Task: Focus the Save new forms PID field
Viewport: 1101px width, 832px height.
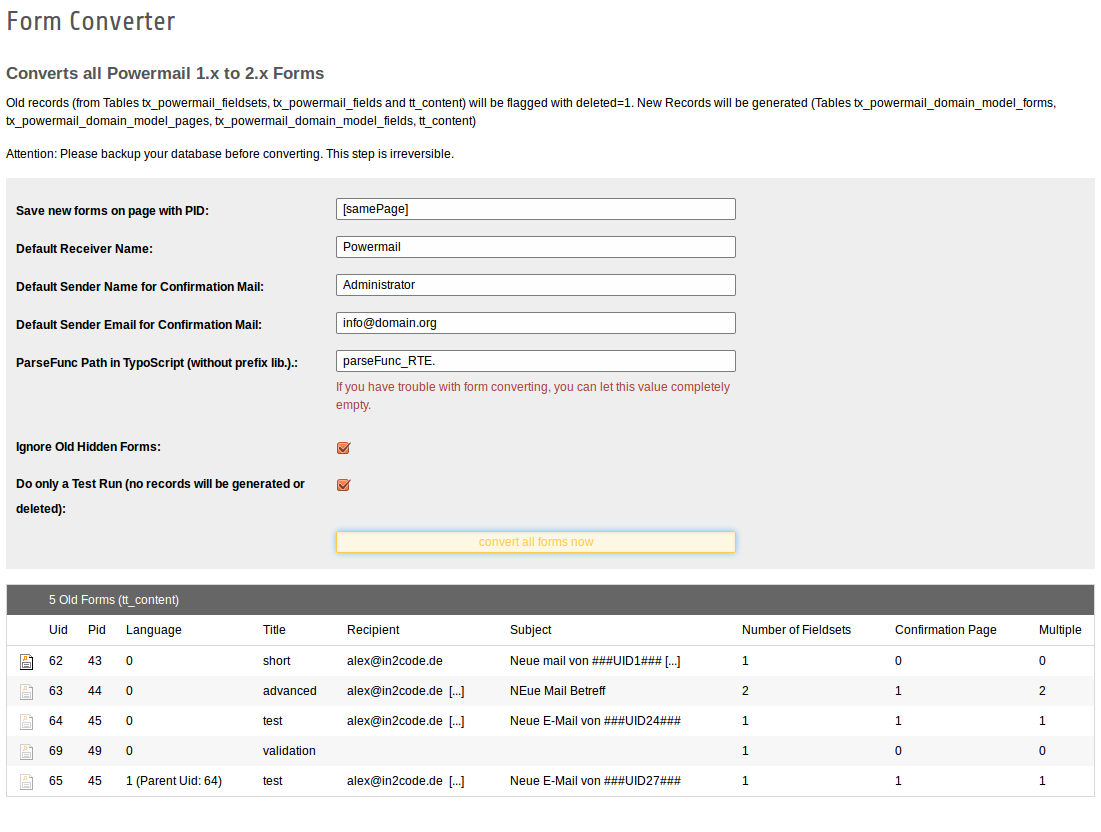Action: tap(536, 209)
